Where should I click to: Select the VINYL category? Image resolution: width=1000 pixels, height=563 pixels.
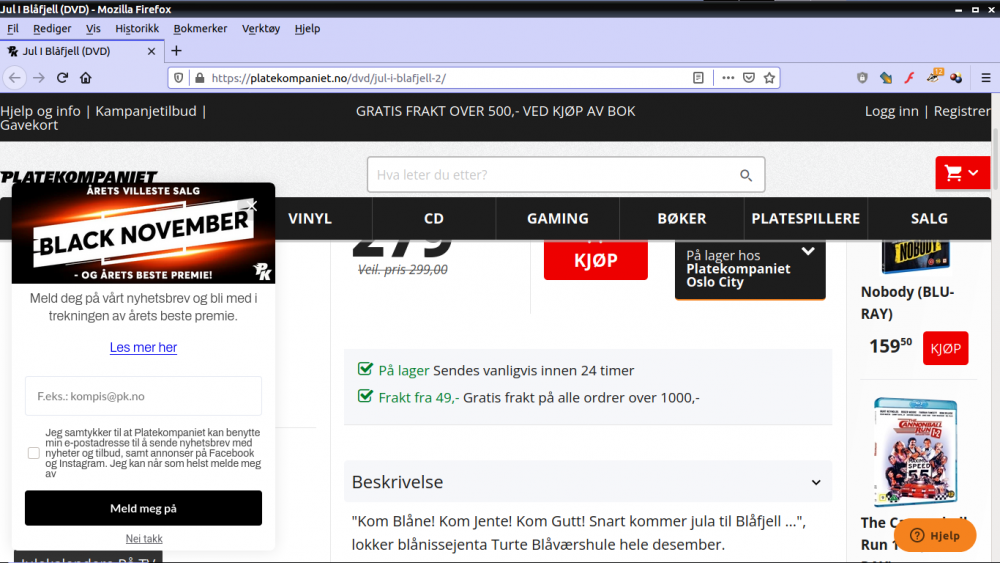point(310,219)
